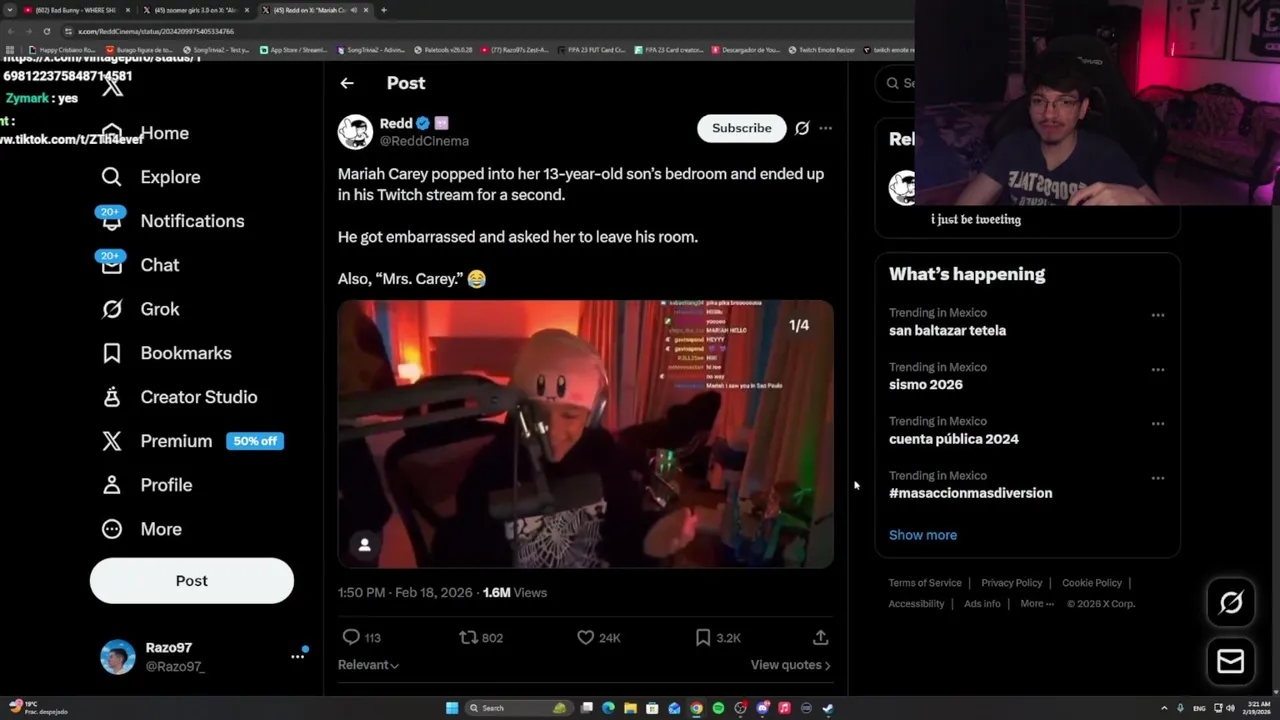Open the post's three-dot options menu
The image size is (1280, 720).
(x=825, y=128)
